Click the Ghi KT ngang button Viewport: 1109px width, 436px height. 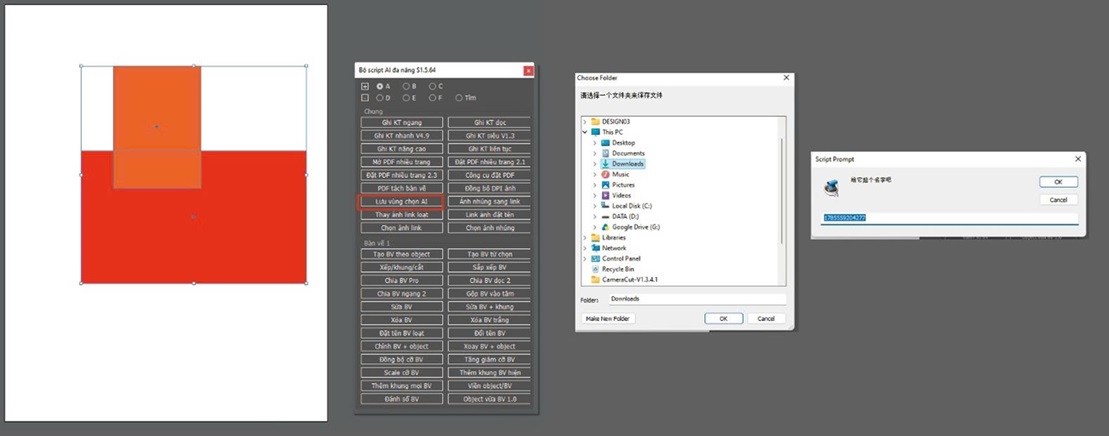click(402, 122)
